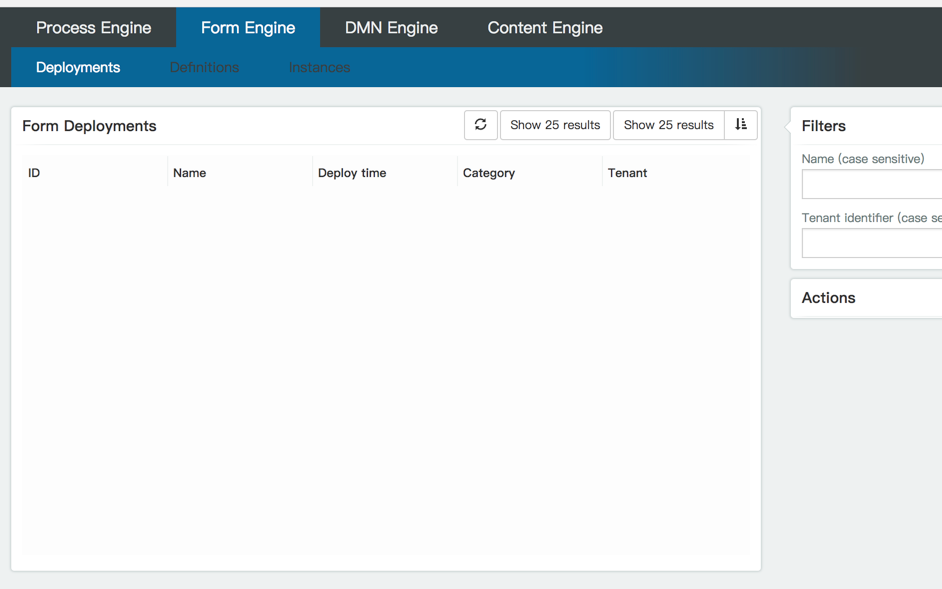Screen dimensions: 942x589
Task: Open the Show 25 results dropdown beside sort icon
Action: (x=668, y=125)
